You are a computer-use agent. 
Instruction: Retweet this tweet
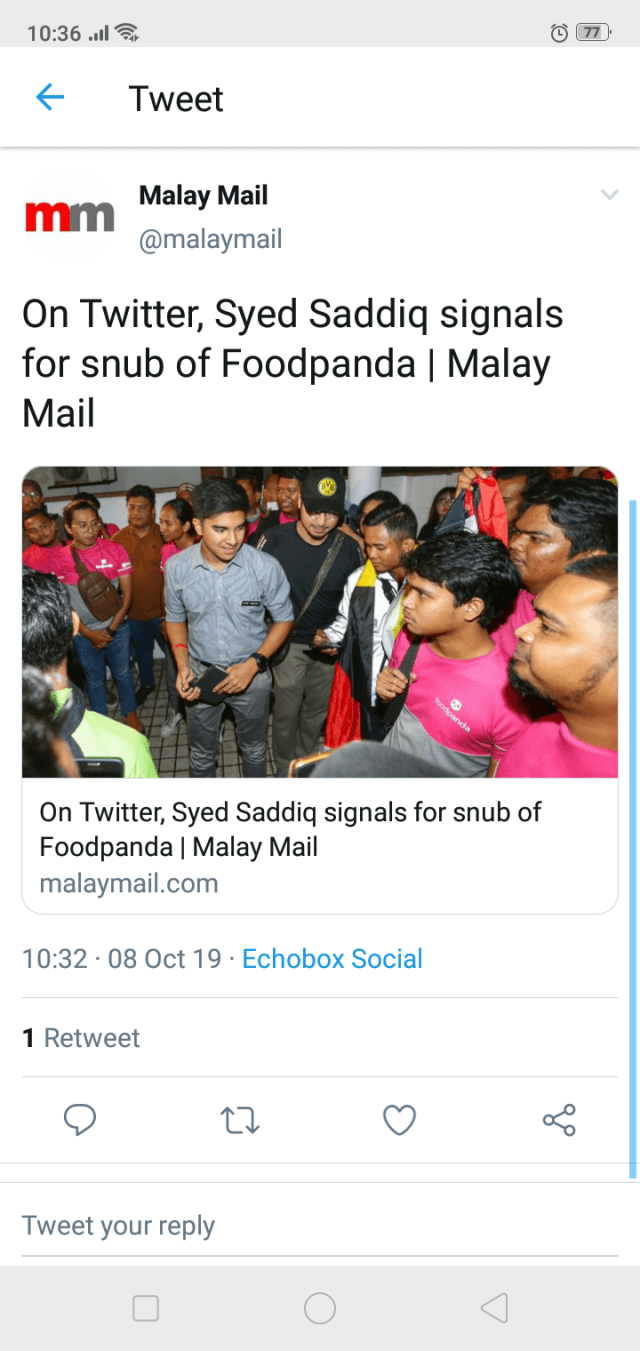(x=239, y=1120)
